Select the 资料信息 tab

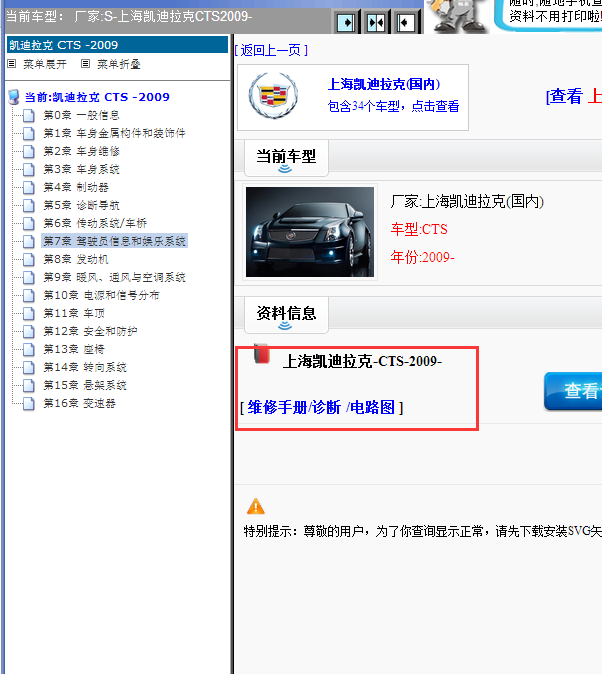(286, 315)
